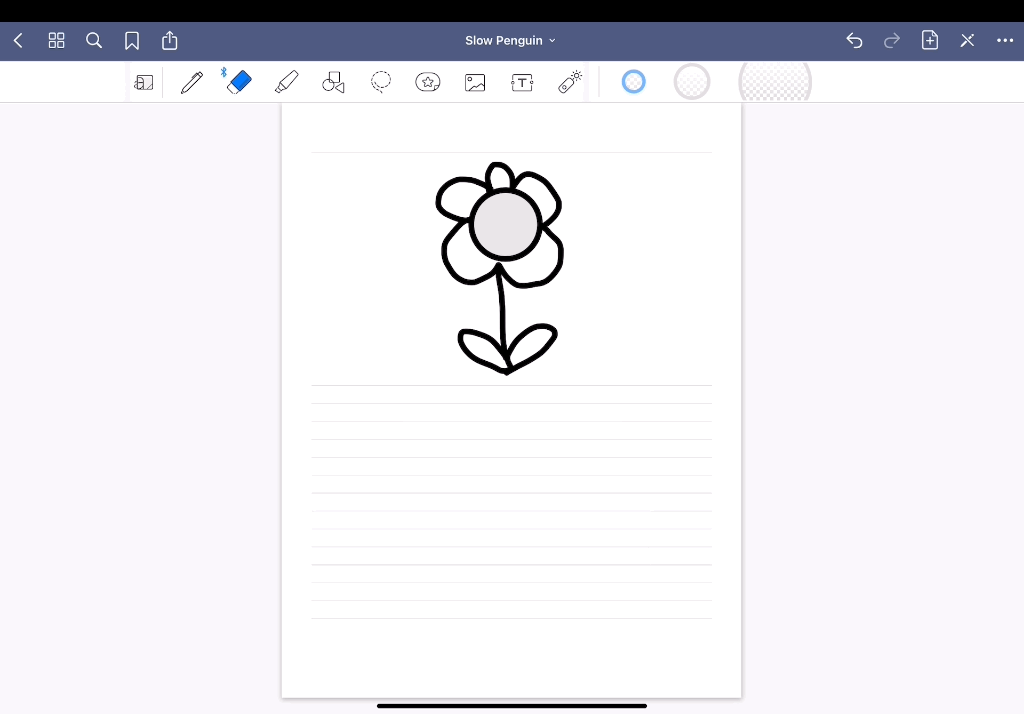Add a new page
The height and width of the screenshot is (714, 1024).
(930, 40)
